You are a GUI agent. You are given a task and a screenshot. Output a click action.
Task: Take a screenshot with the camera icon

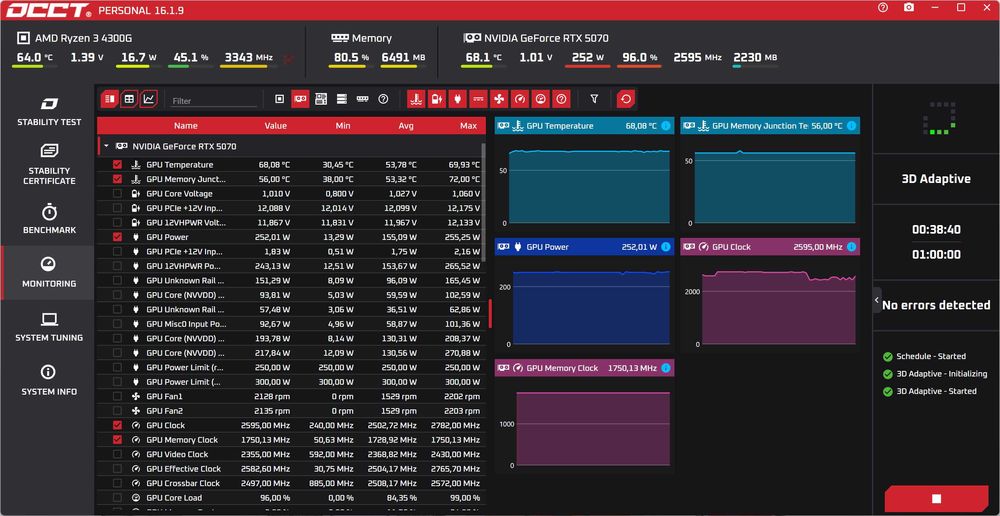909,8
